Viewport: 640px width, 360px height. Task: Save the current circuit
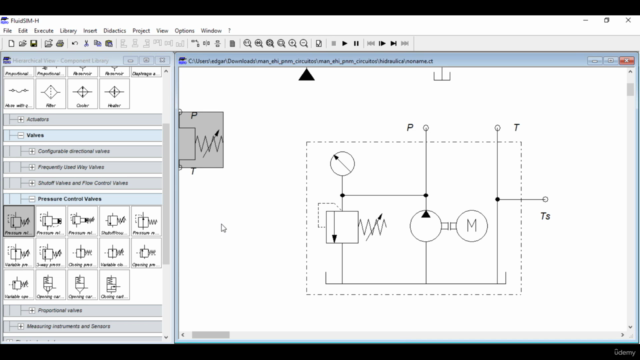[x=34, y=43]
